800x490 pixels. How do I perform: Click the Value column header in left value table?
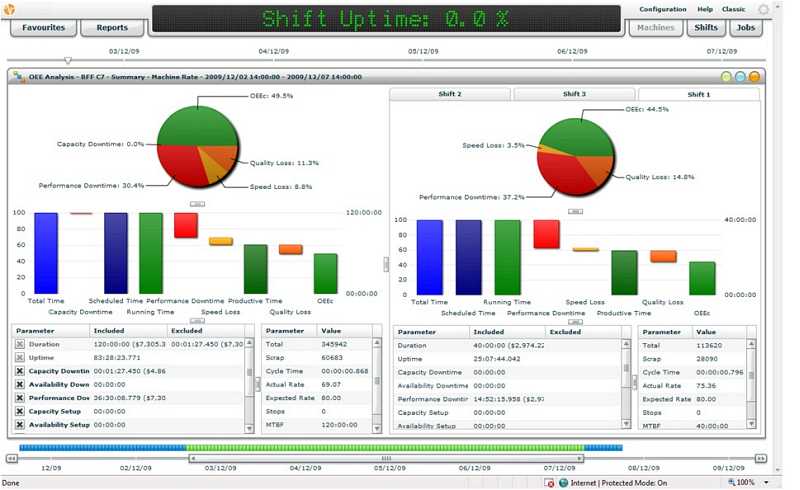pos(345,331)
